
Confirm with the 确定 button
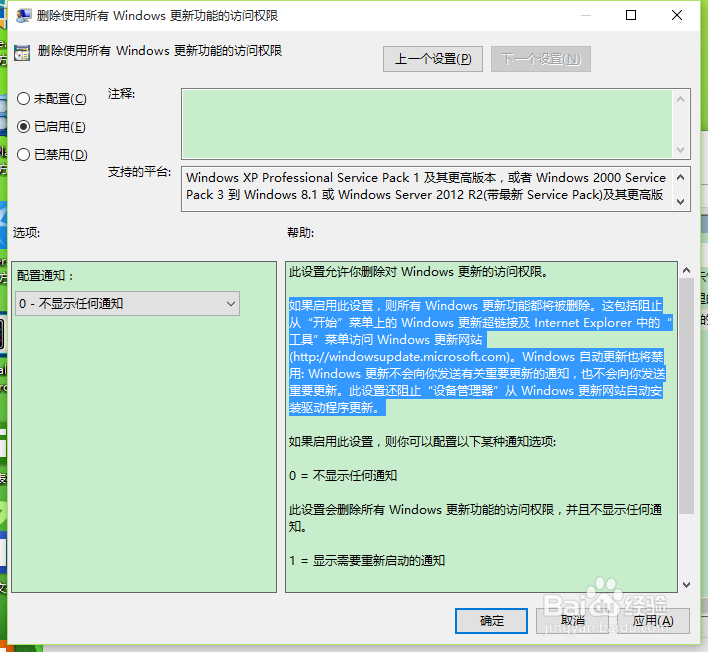pos(491,621)
